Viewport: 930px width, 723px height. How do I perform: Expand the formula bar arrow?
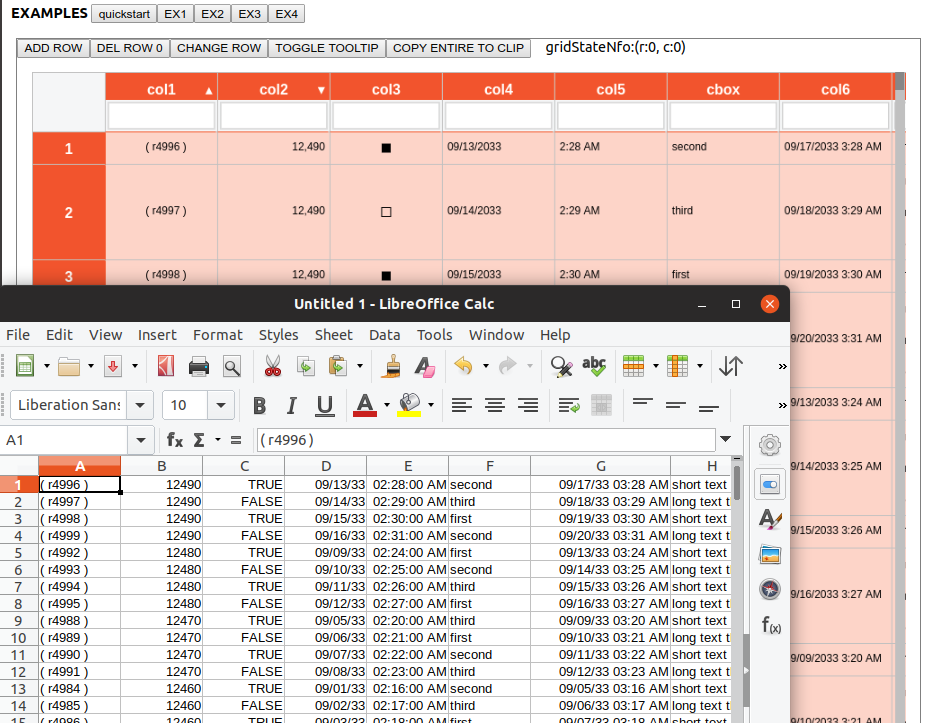(x=725, y=439)
